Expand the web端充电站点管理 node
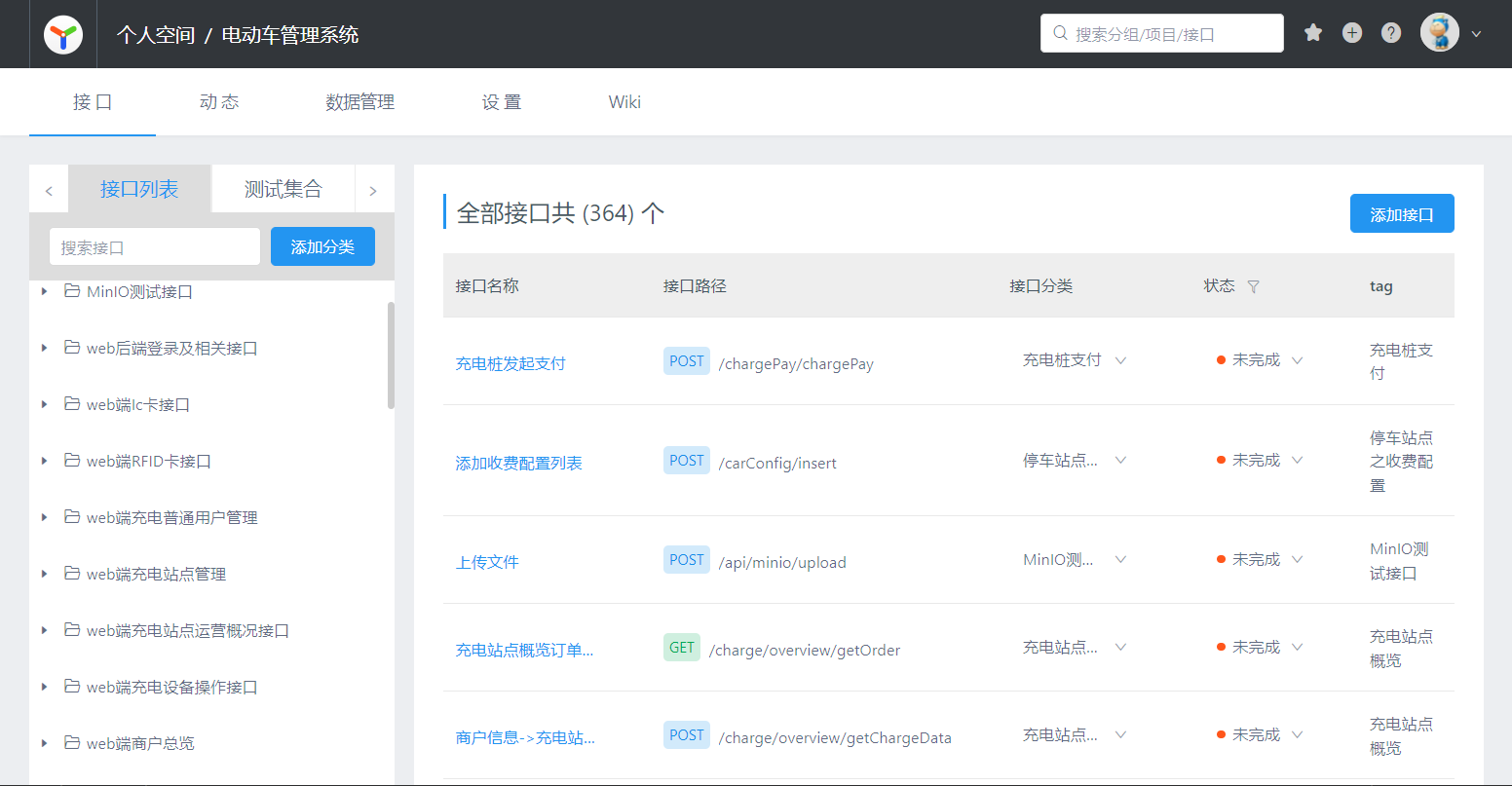Viewport: 1512px width, 786px height. click(44, 574)
